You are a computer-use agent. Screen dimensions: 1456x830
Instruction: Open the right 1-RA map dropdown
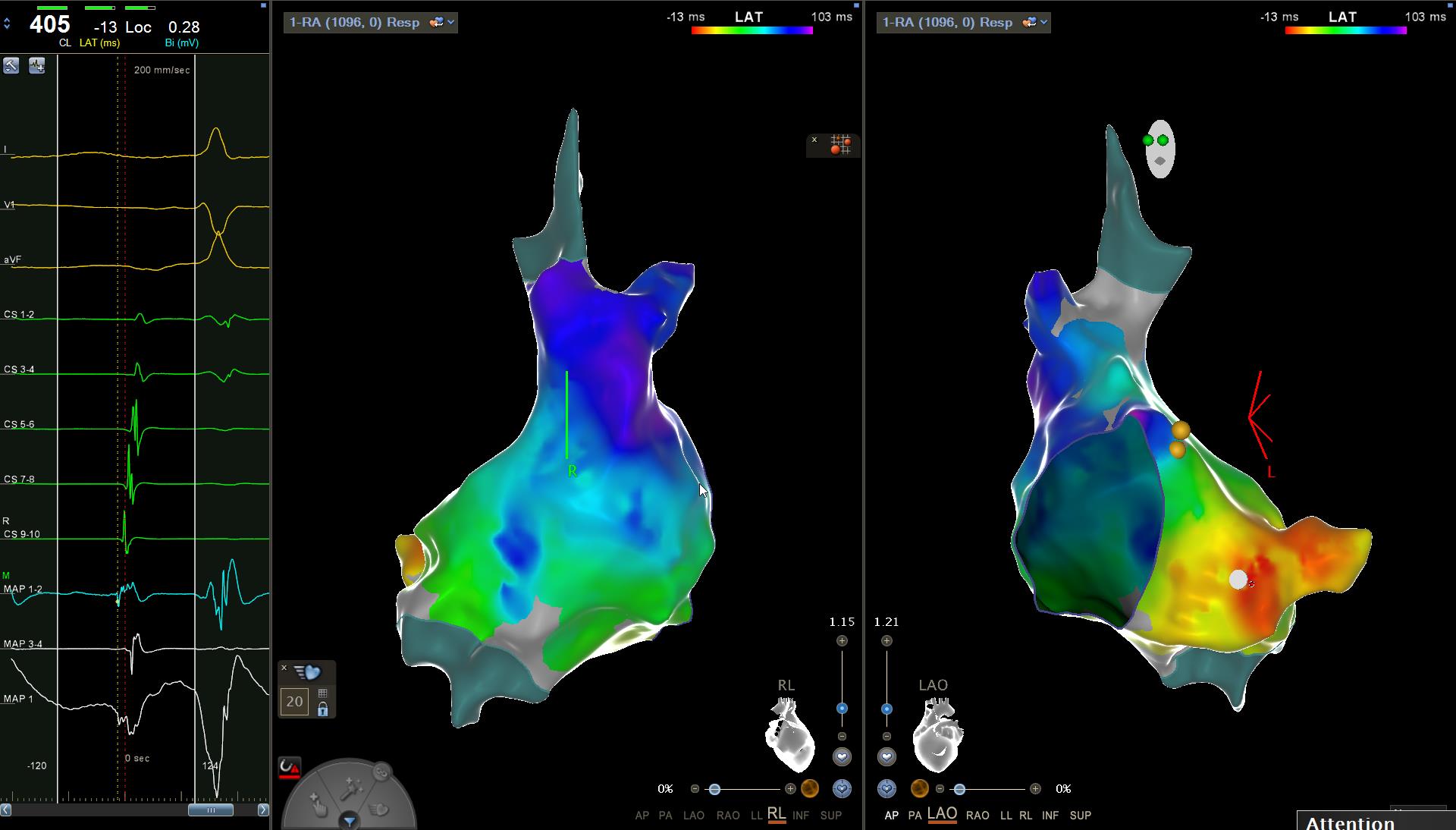click(1043, 23)
